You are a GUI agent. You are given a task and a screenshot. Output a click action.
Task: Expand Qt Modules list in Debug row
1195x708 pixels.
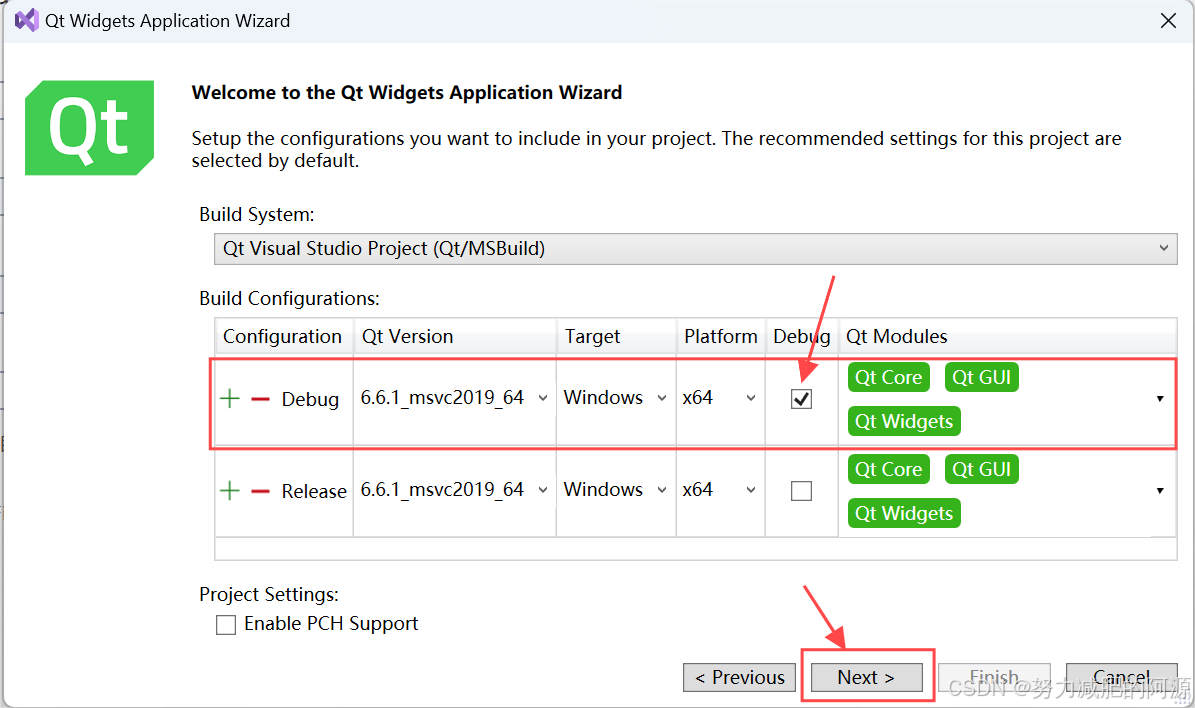(x=1160, y=399)
